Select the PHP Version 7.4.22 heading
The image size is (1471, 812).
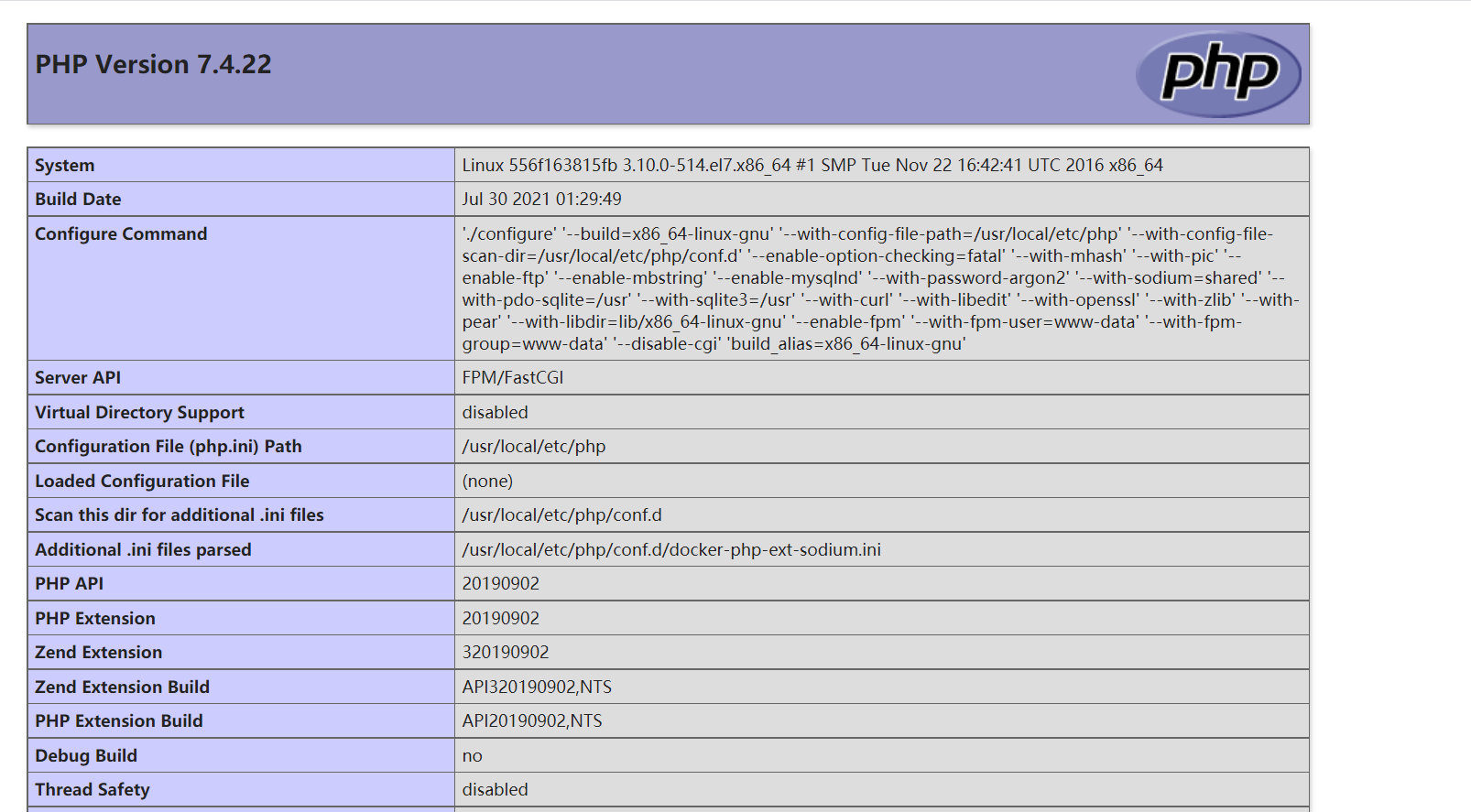point(154,64)
